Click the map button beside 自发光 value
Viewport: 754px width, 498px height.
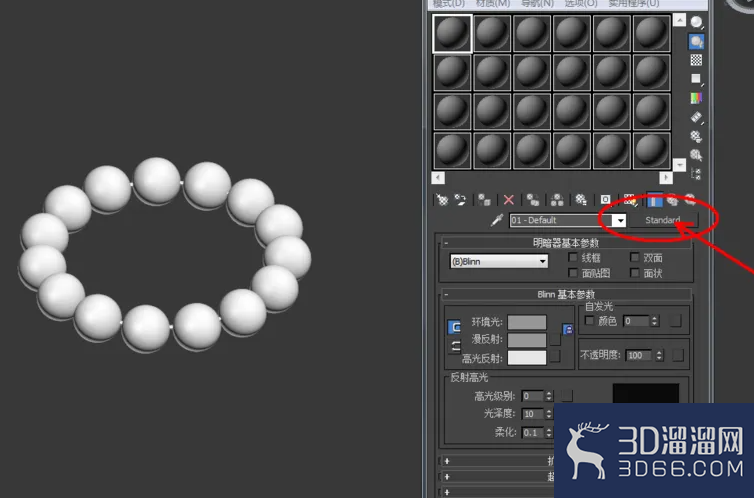tap(676, 321)
